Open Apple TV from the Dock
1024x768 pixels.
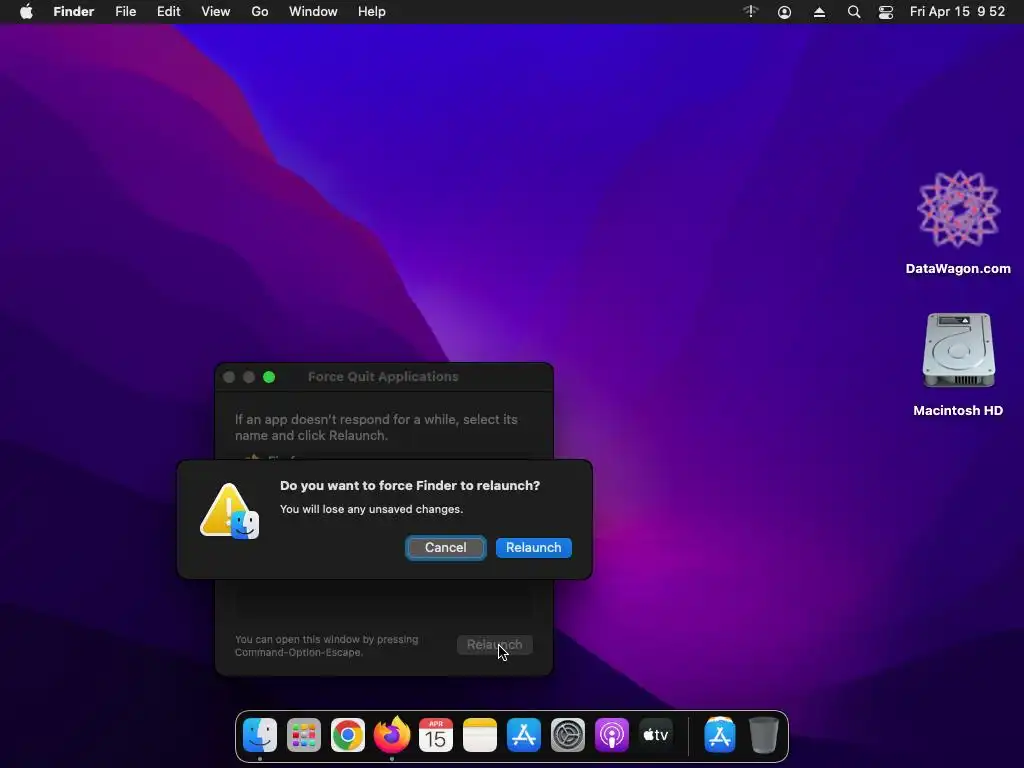[x=656, y=735]
